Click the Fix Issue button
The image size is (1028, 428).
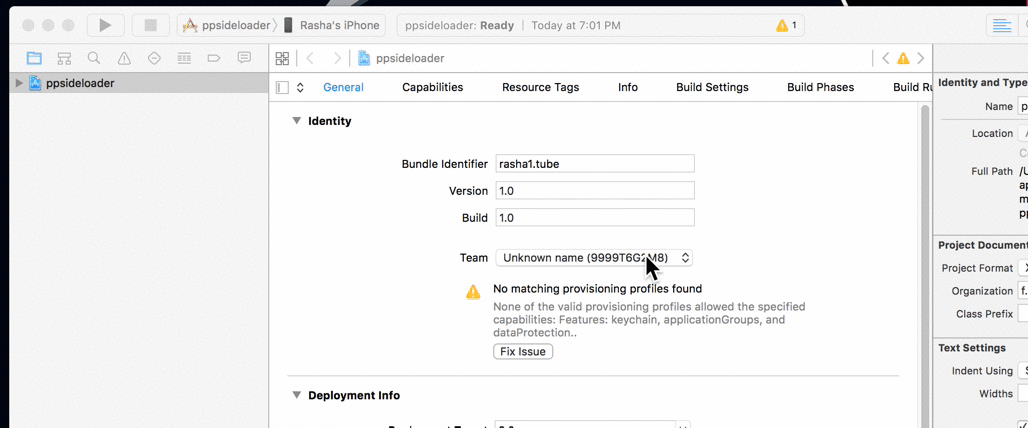tap(523, 352)
